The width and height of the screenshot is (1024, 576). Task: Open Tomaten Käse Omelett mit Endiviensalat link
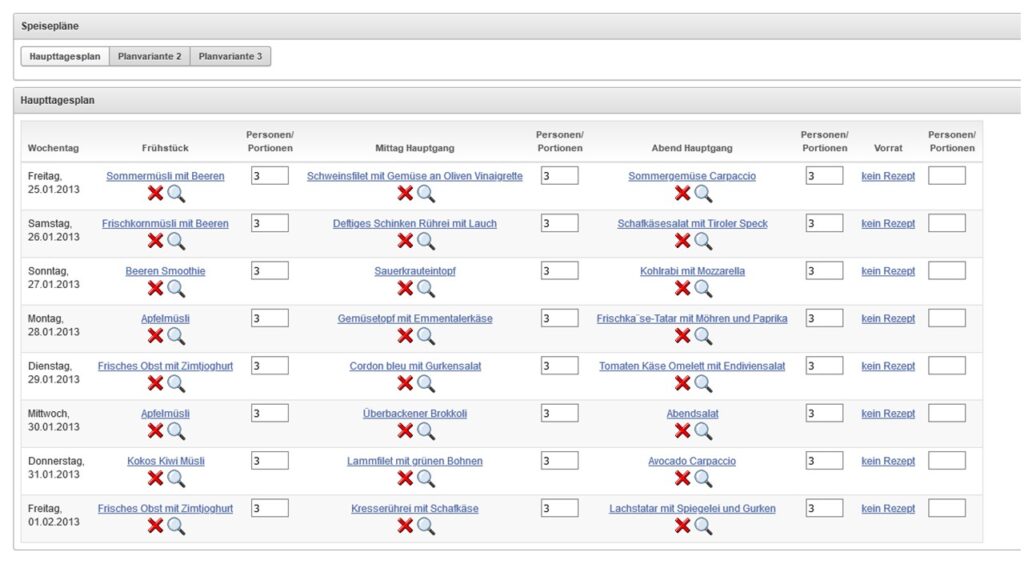[692, 366]
